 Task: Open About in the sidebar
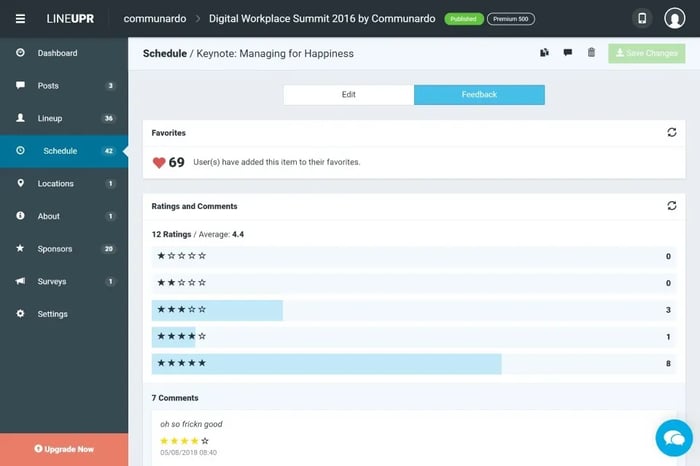(64, 216)
